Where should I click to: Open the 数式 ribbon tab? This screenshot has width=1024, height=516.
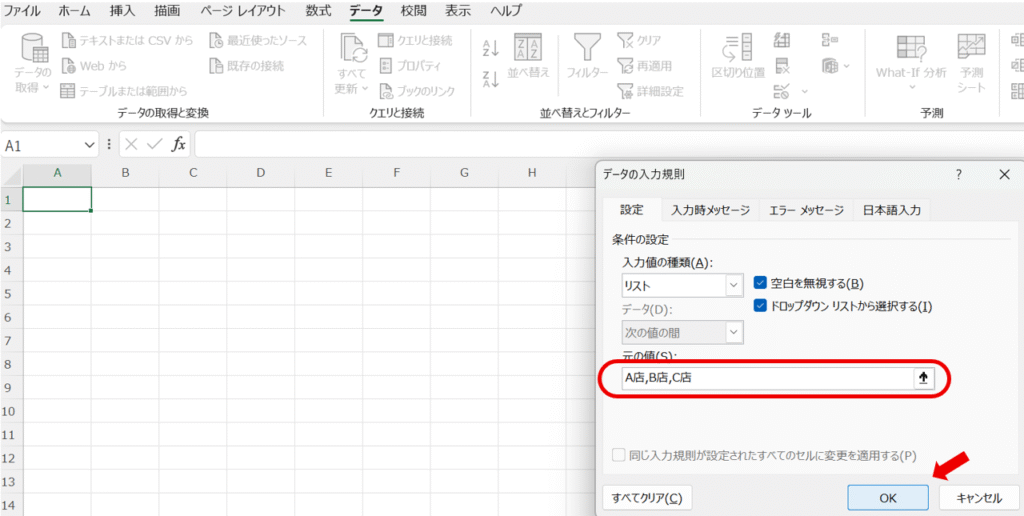(x=318, y=11)
